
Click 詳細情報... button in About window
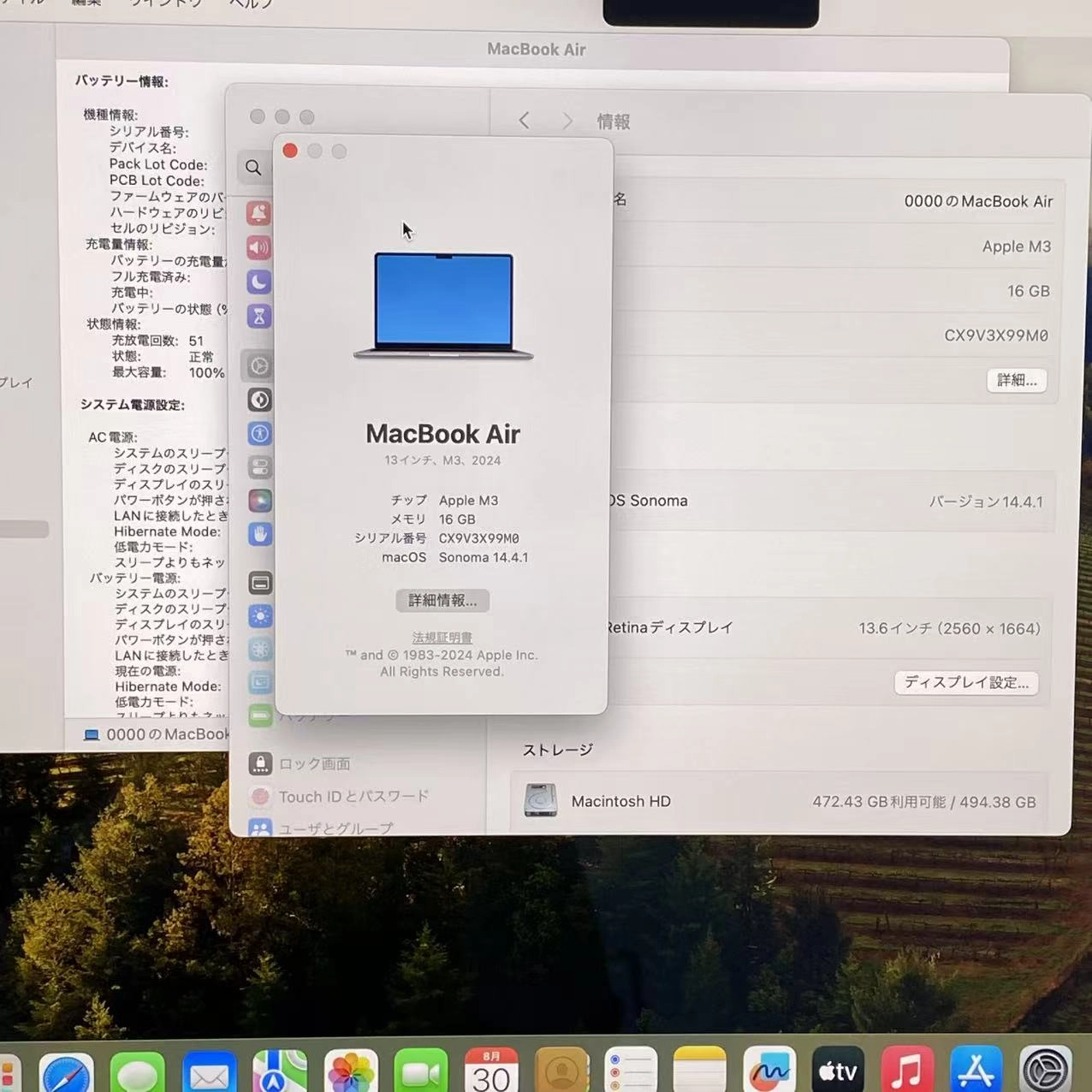(442, 600)
